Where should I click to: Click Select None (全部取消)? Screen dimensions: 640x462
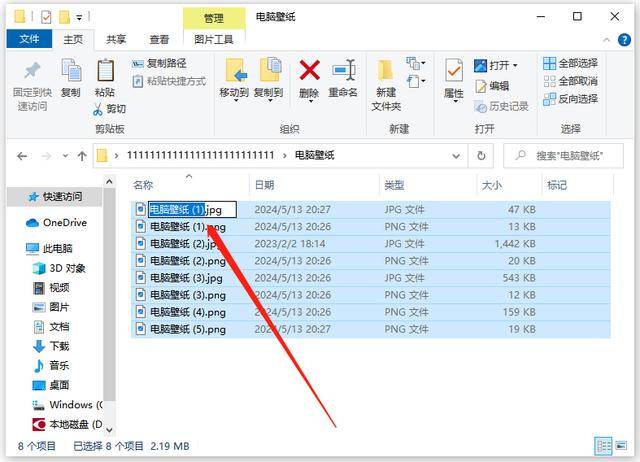pos(571,81)
